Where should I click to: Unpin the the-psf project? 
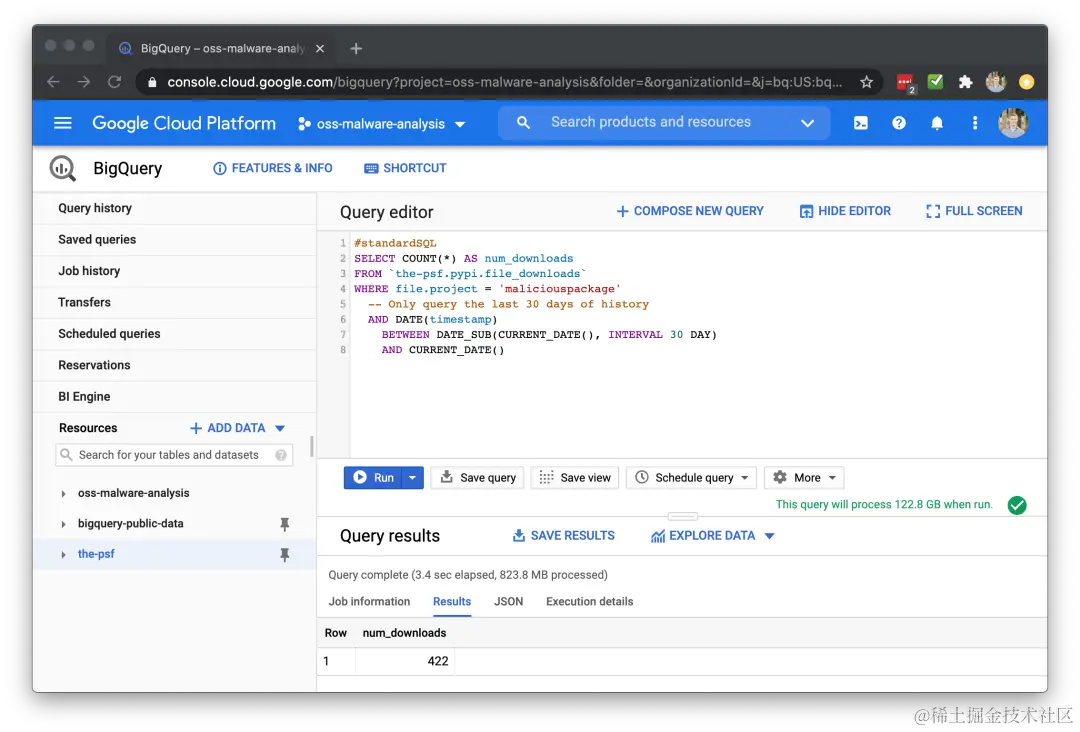284,554
